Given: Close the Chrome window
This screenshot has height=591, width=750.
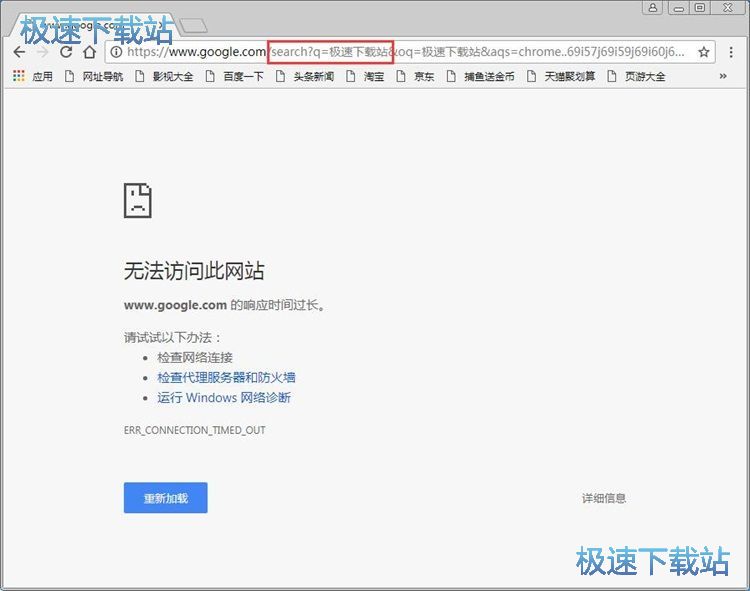Looking at the screenshot, I should (728, 7).
